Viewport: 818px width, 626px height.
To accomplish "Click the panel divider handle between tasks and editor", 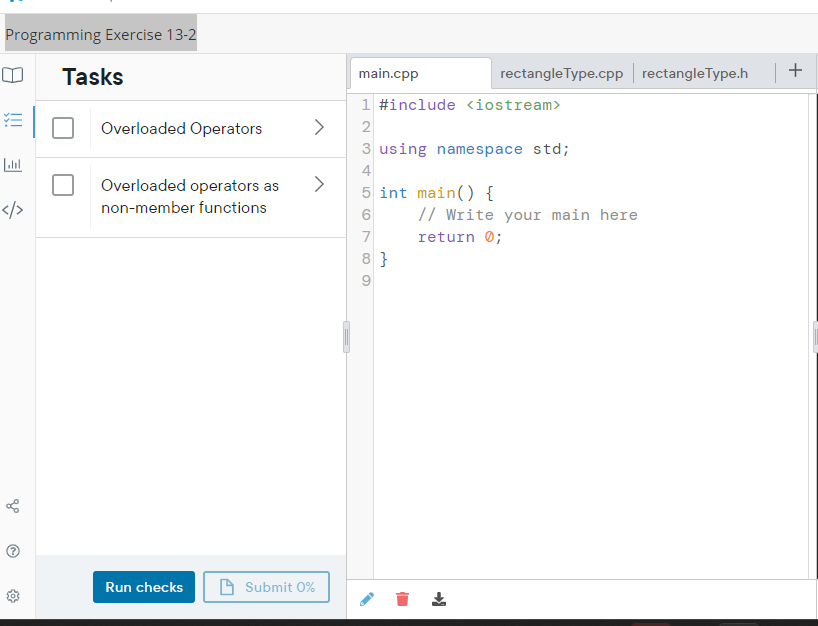I will click(x=346, y=337).
